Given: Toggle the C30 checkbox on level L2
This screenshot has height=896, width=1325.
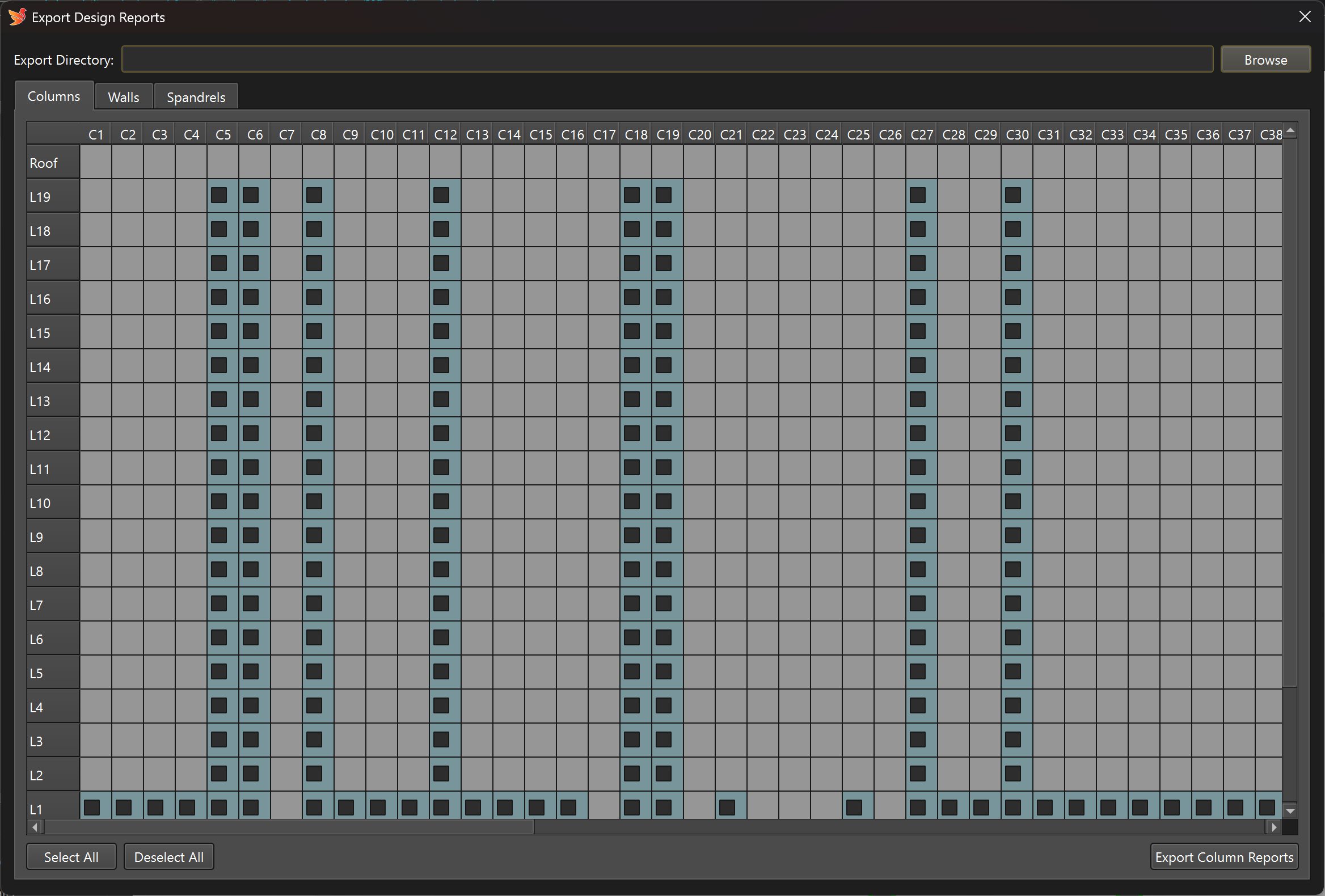Looking at the screenshot, I should [x=1013, y=774].
